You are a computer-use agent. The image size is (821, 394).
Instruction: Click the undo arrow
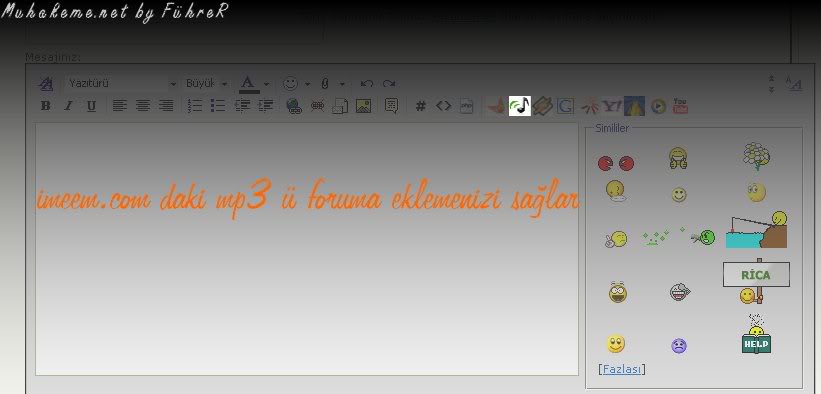pyautogui.click(x=367, y=84)
